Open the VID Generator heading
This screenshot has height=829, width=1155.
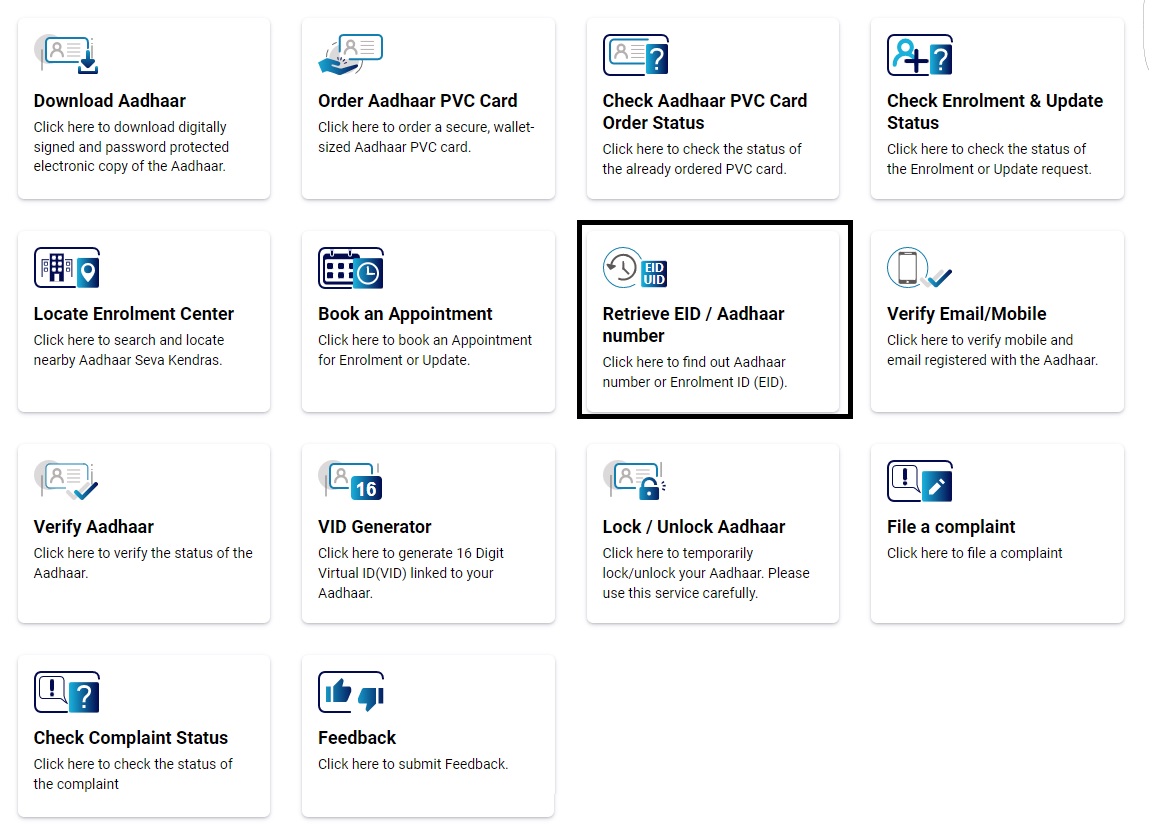coord(374,527)
